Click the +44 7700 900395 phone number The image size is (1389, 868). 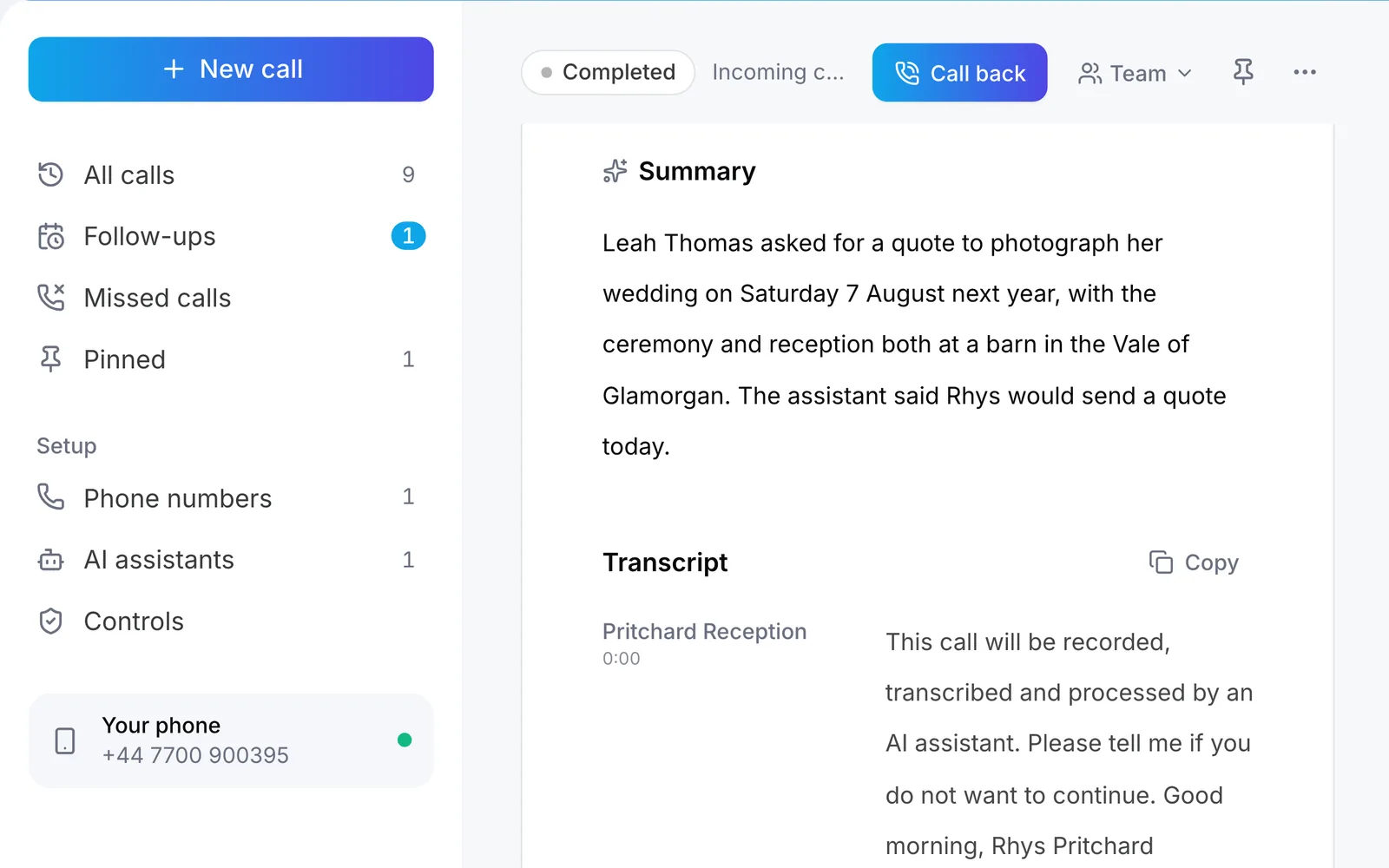pyautogui.click(x=195, y=755)
